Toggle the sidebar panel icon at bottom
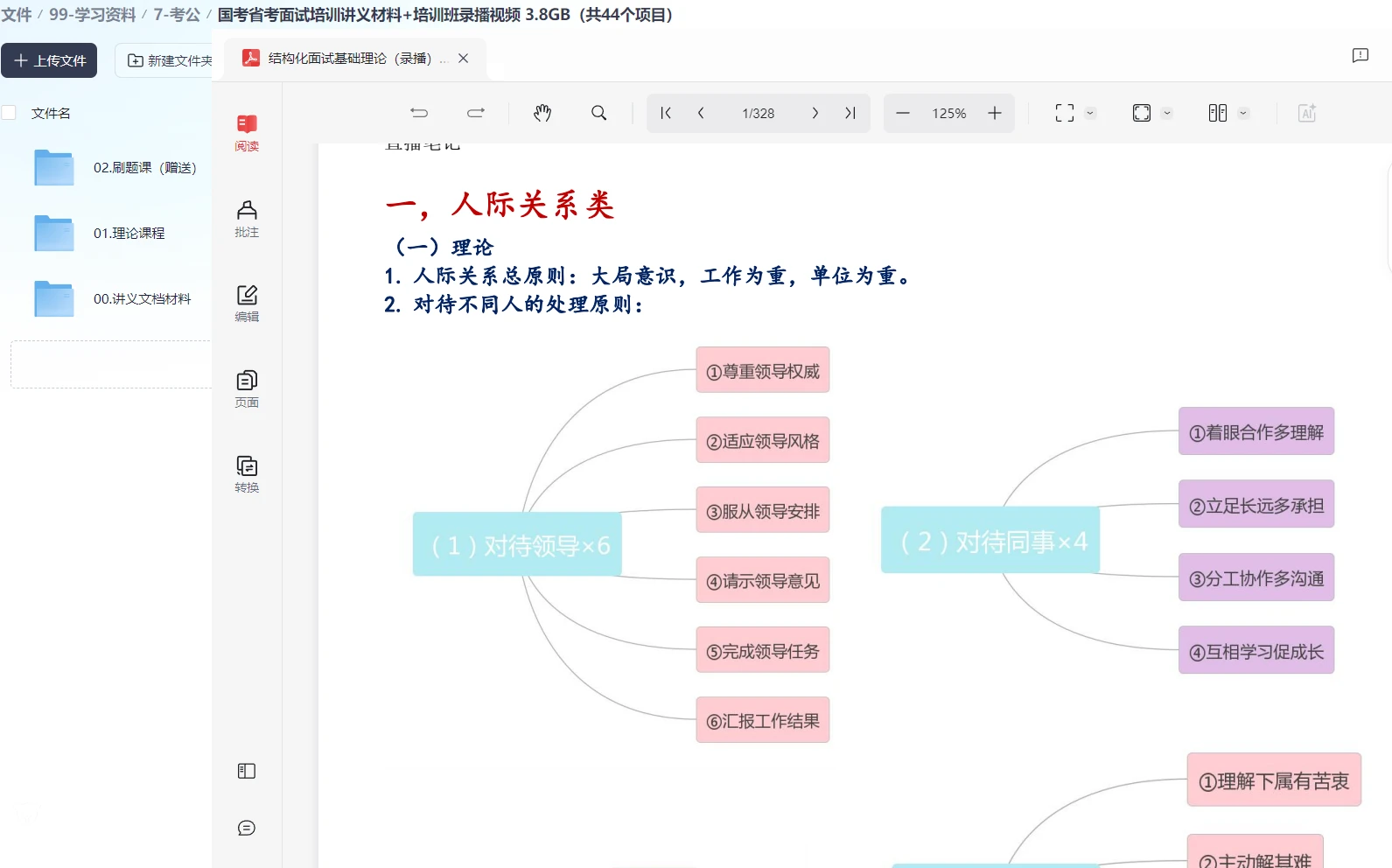 [x=247, y=771]
